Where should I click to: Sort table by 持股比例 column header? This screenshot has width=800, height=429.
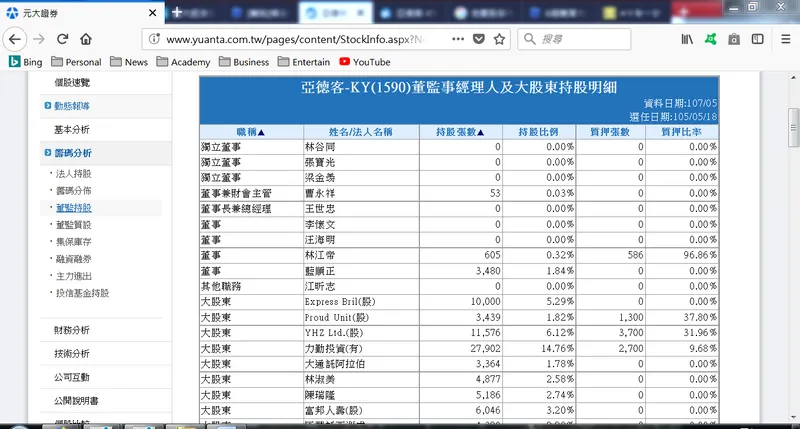click(x=538, y=132)
